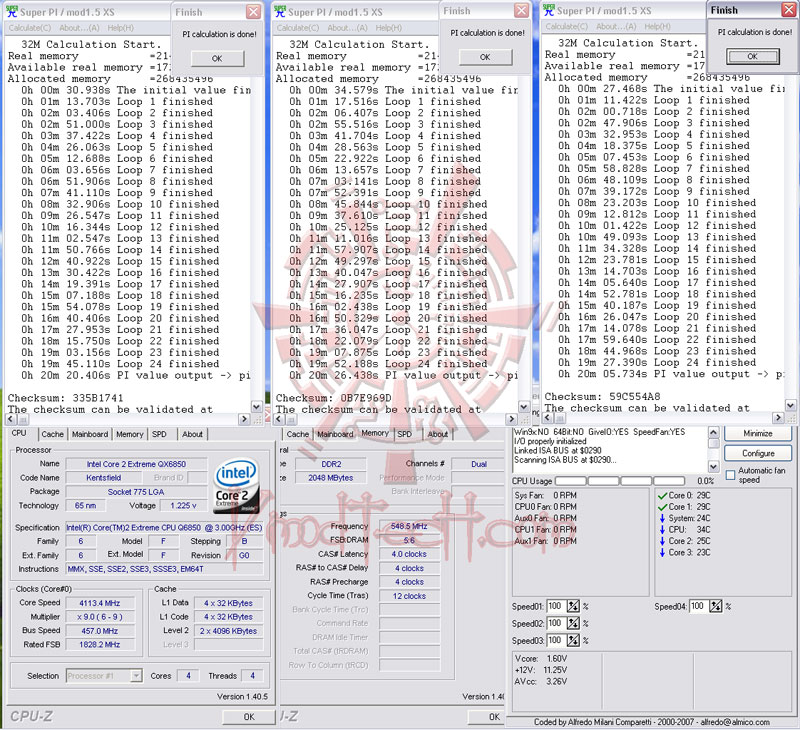Click the Speed03 value field
The width and height of the screenshot is (800, 730).
[x=556, y=640]
